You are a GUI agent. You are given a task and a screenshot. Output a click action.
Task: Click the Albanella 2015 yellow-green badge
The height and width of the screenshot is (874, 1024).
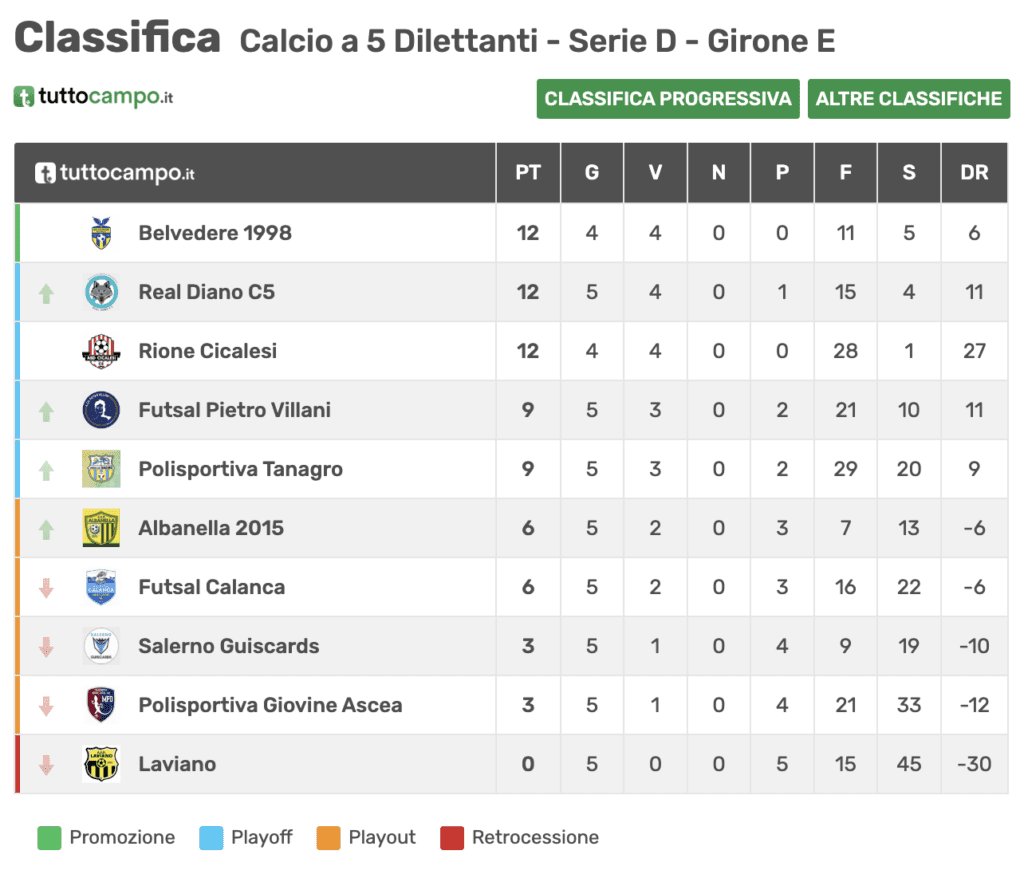(x=101, y=528)
